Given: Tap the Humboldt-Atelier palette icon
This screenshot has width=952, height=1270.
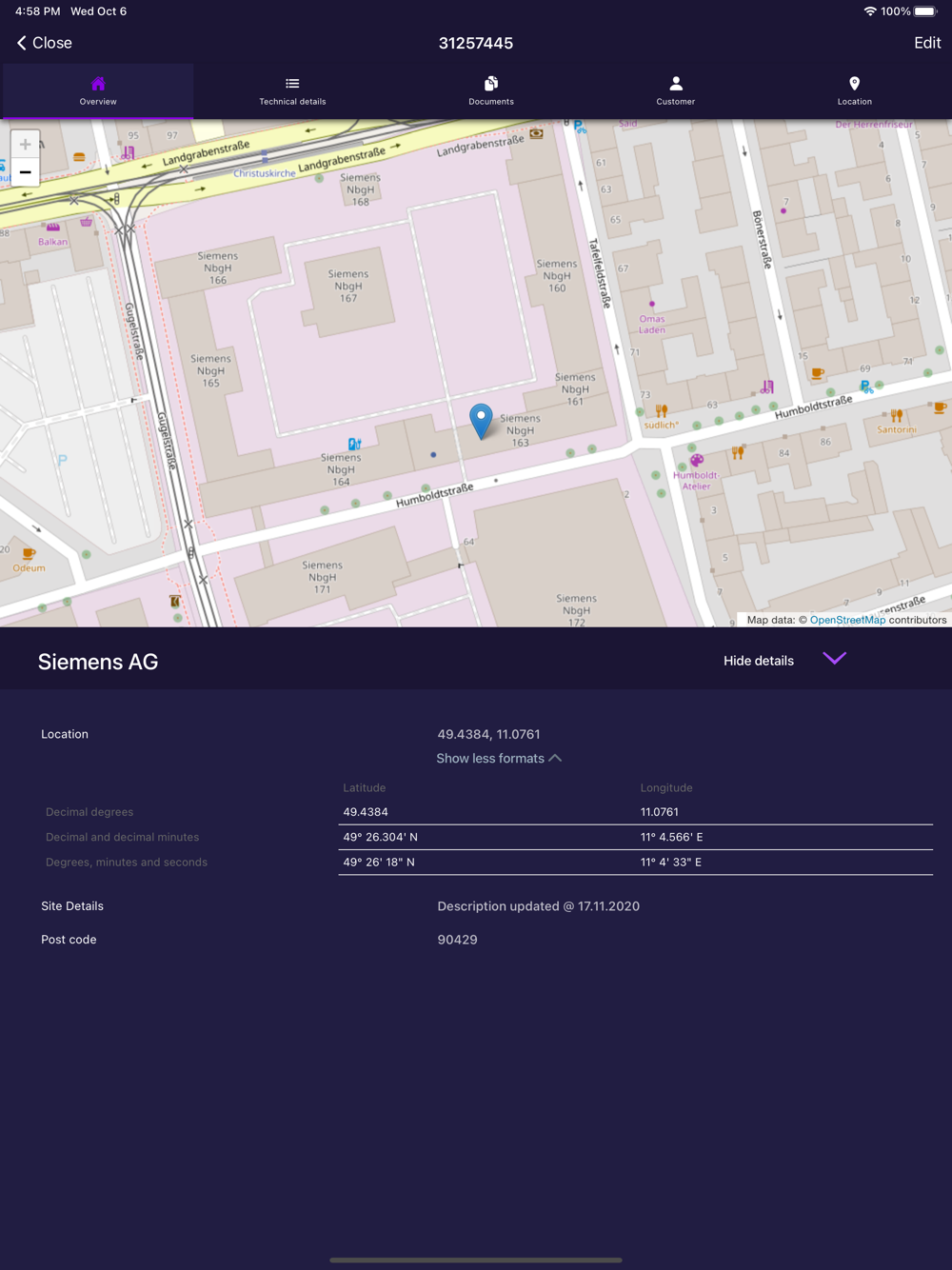Looking at the screenshot, I should [697, 460].
